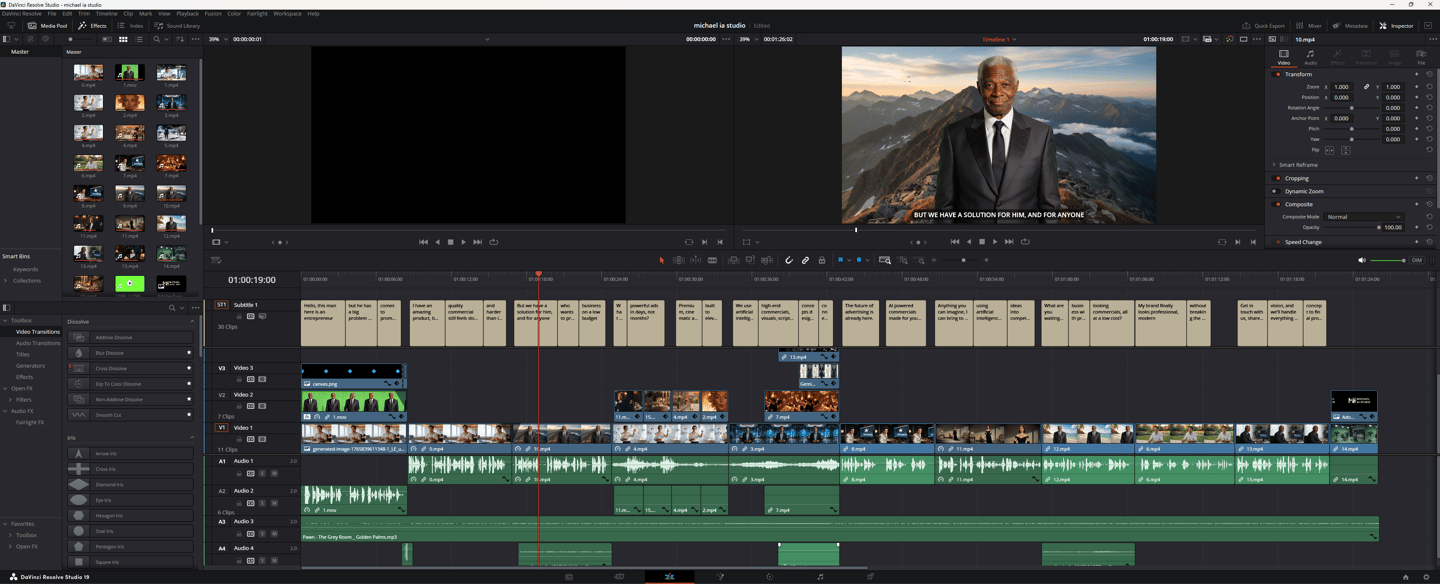1440x584 pixels.
Task: Click the speaker mute icon
Action: pyautogui.click(x=1361, y=260)
